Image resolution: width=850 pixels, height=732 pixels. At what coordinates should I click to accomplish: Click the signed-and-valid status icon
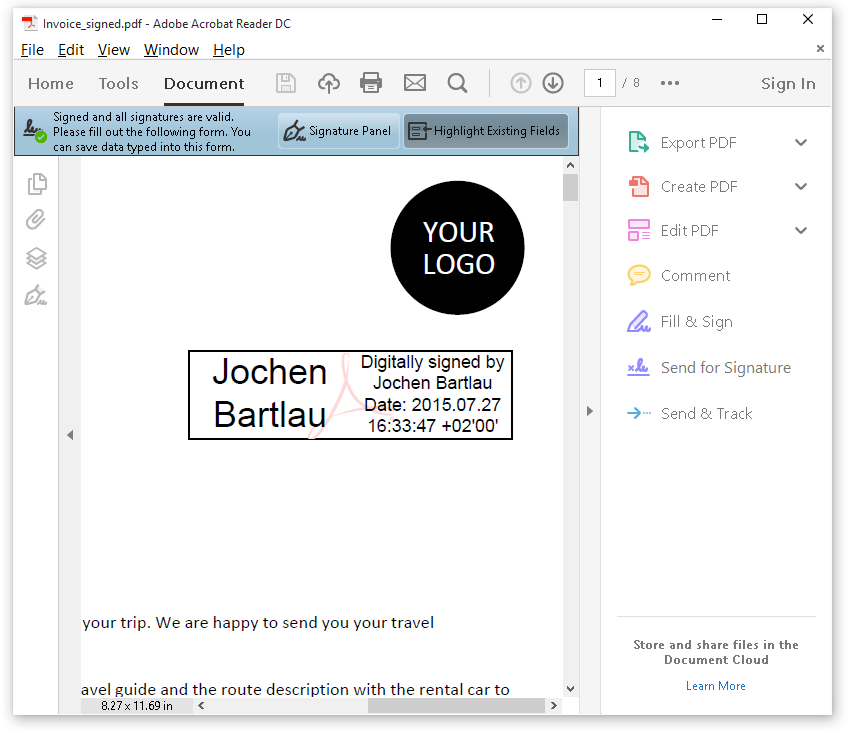[x=35, y=131]
